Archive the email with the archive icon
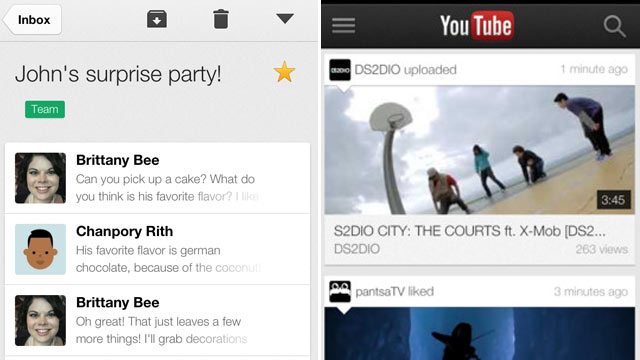 (x=157, y=19)
